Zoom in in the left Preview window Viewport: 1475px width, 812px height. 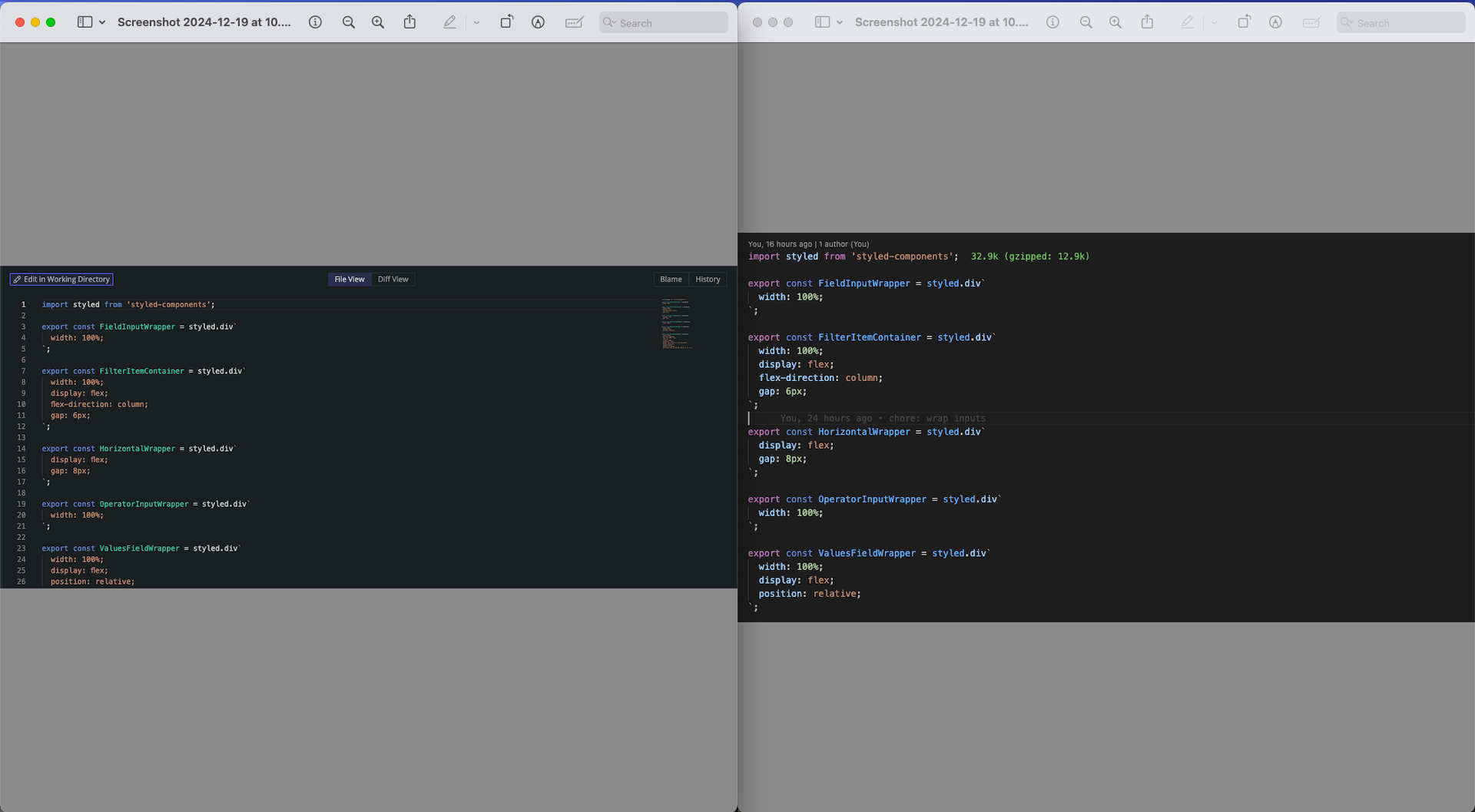coord(378,22)
